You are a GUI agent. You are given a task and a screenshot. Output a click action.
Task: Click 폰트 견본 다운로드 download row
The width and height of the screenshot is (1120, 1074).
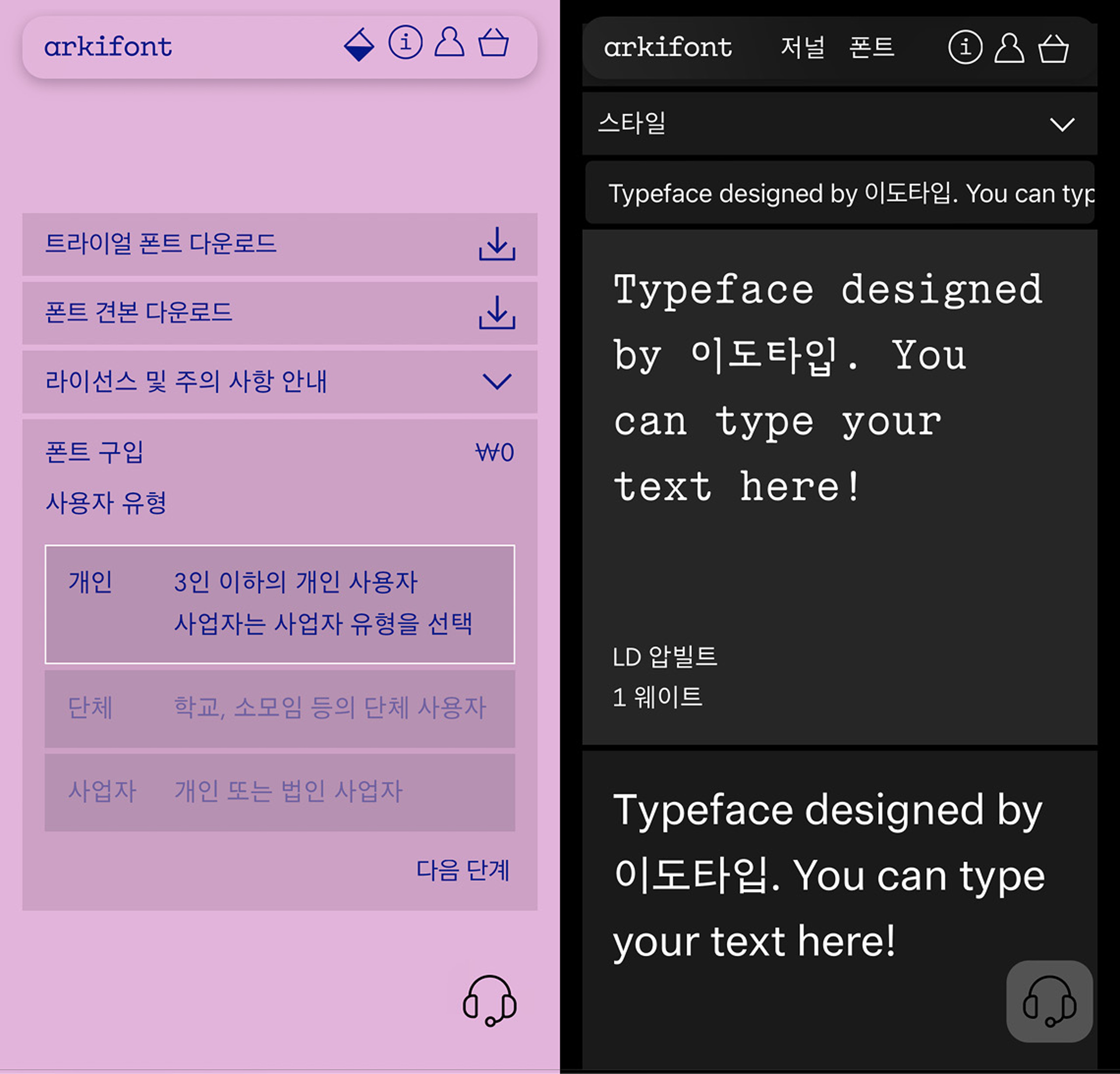[x=280, y=312]
